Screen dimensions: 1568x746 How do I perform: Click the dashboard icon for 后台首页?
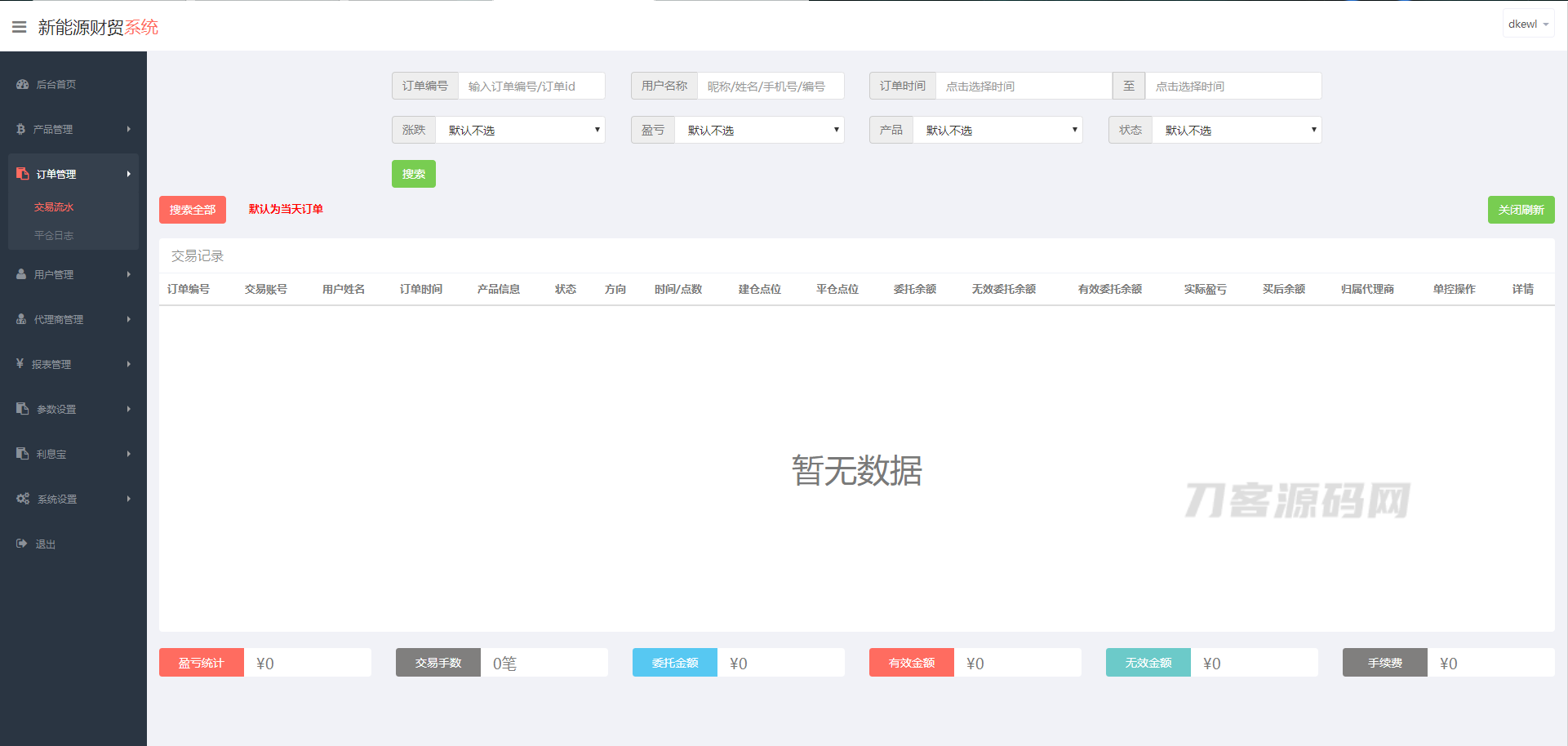point(22,84)
